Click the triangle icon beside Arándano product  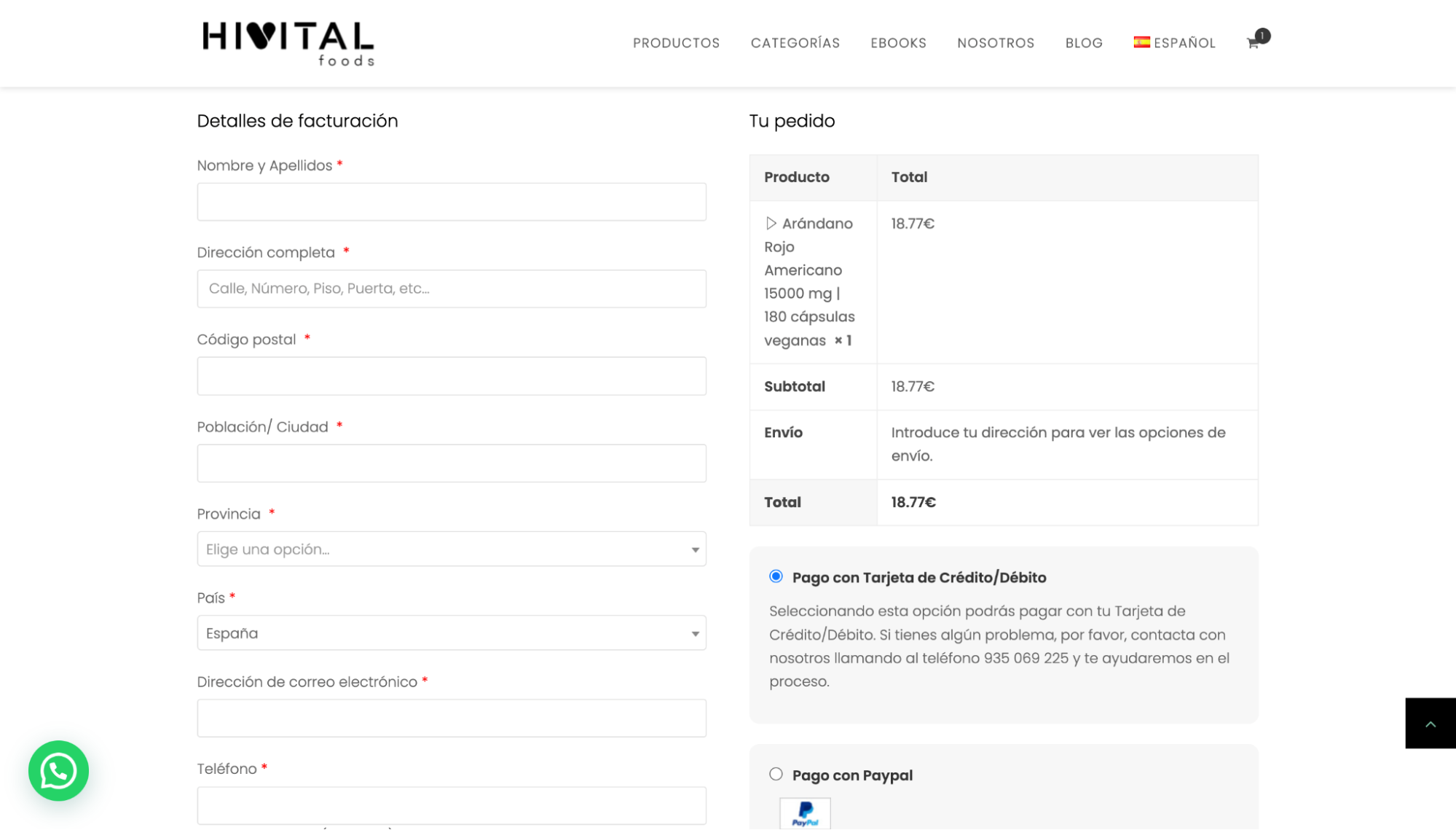click(x=771, y=224)
